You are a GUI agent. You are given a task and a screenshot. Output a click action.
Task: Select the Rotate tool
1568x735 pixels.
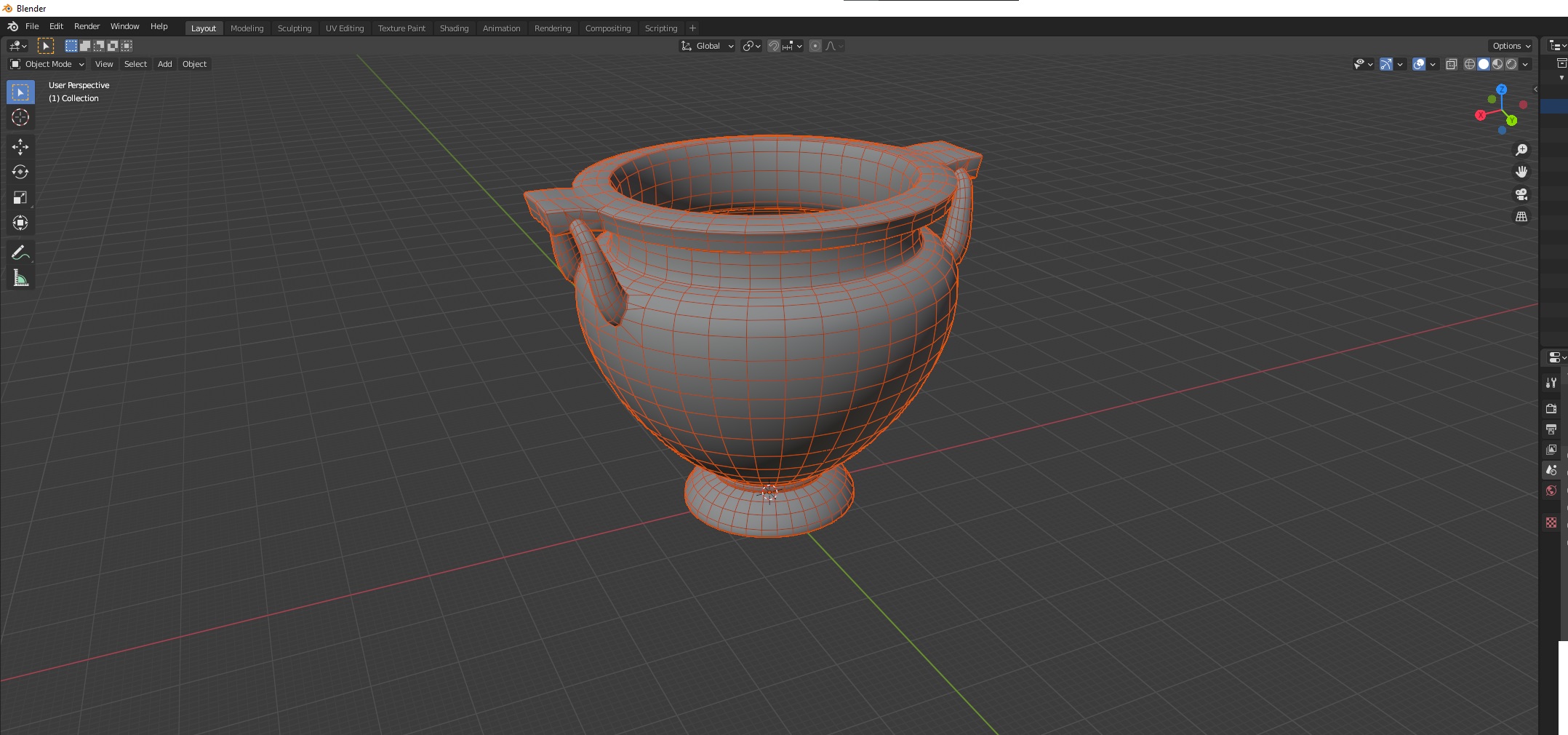tap(20, 172)
